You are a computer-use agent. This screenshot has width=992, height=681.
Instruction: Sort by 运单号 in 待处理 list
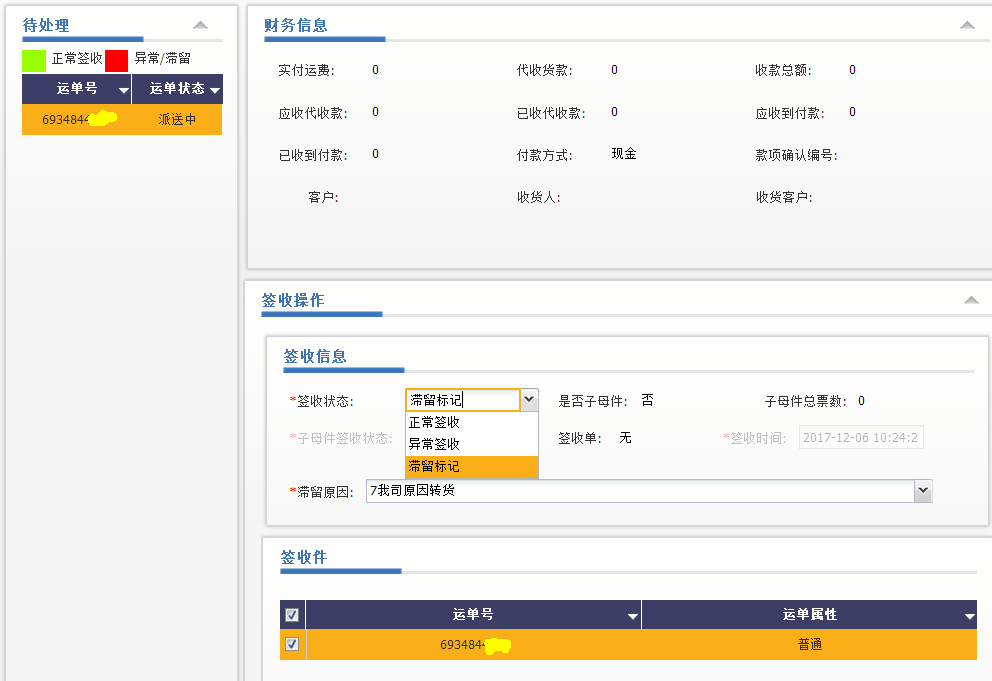pyautogui.click(x=124, y=90)
